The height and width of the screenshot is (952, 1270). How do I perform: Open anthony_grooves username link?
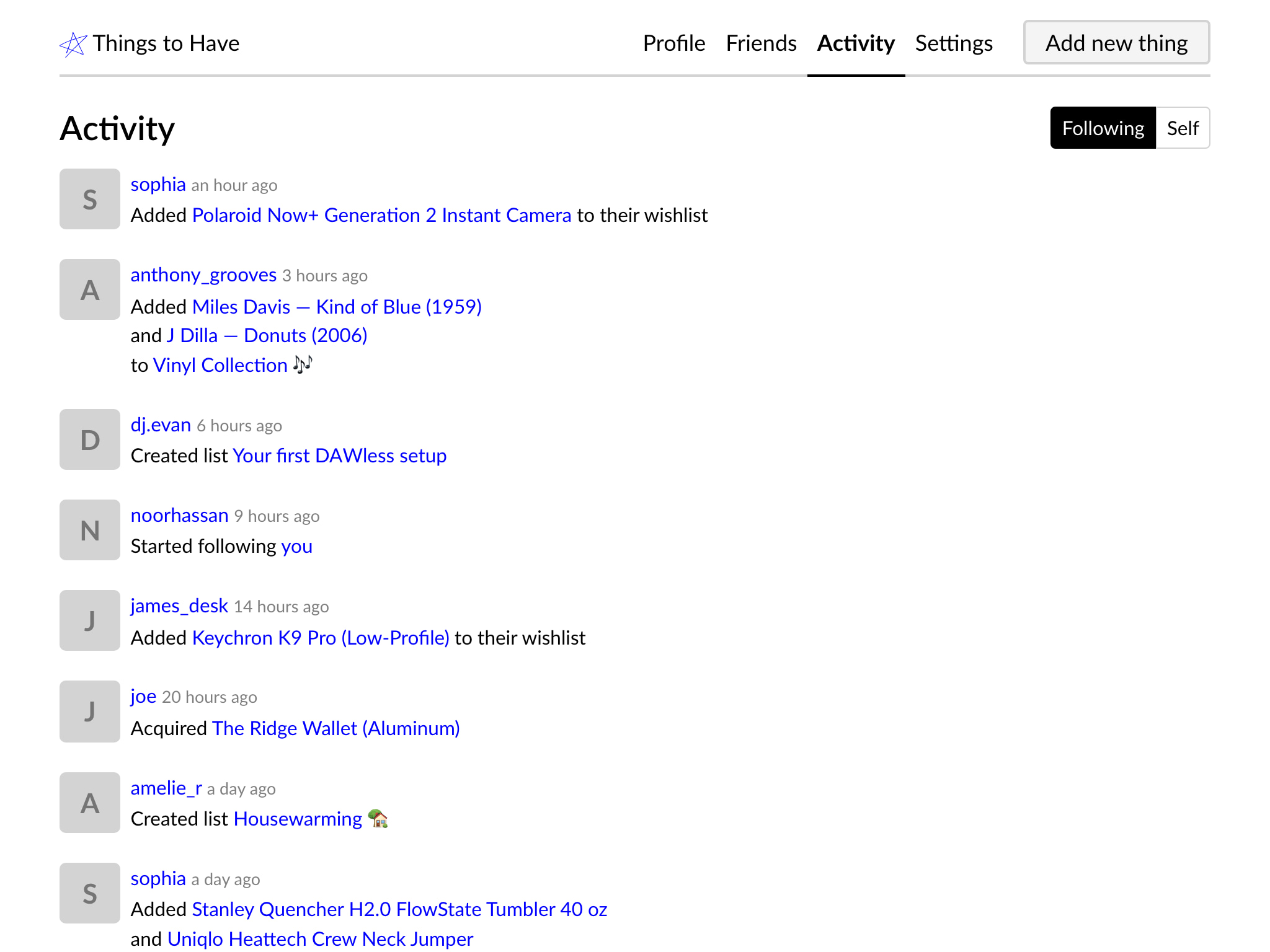tap(203, 275)
